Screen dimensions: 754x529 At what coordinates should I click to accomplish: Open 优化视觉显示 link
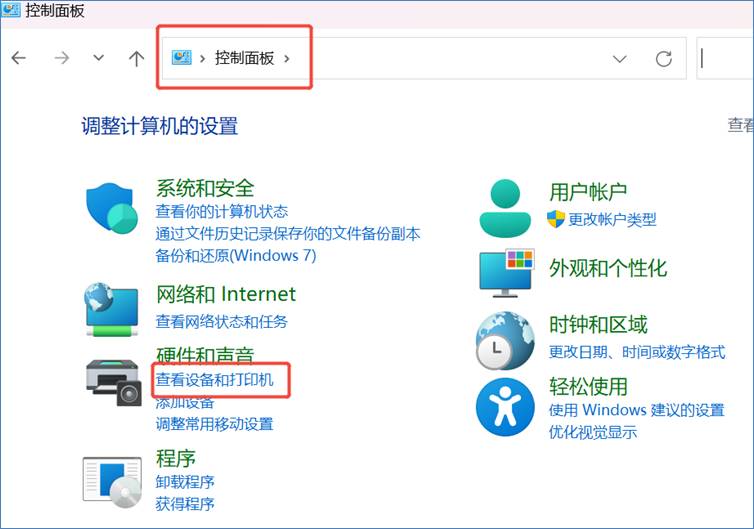click(593, 432)
